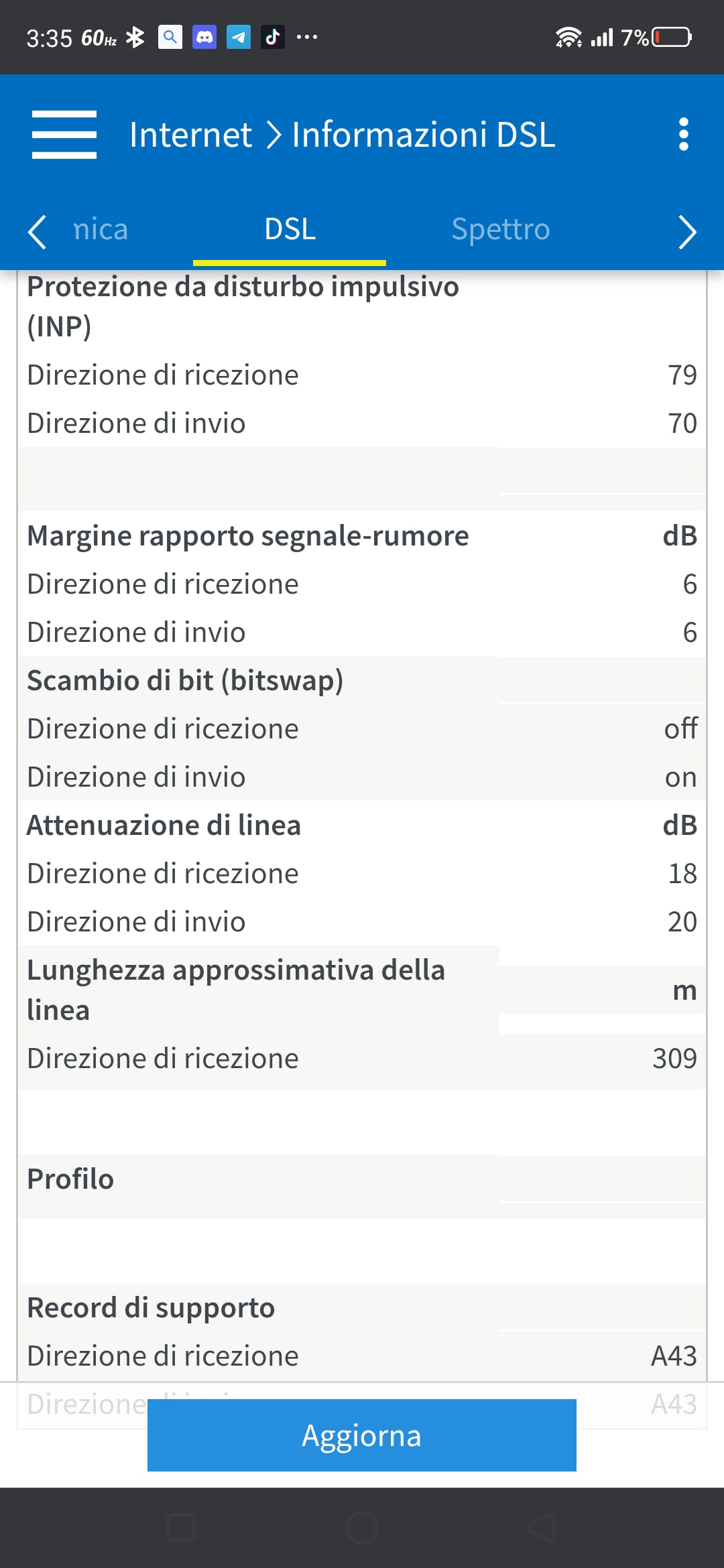
Task: Select the DSL tab
Action: [x=290, y=229]
